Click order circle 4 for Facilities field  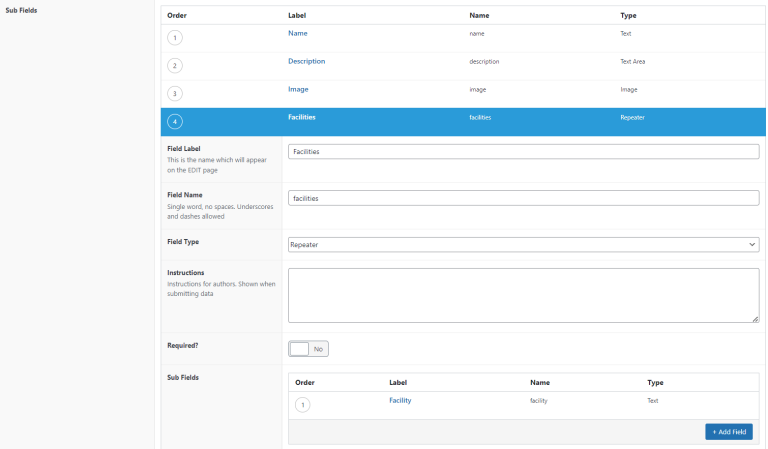coord(176,122)
